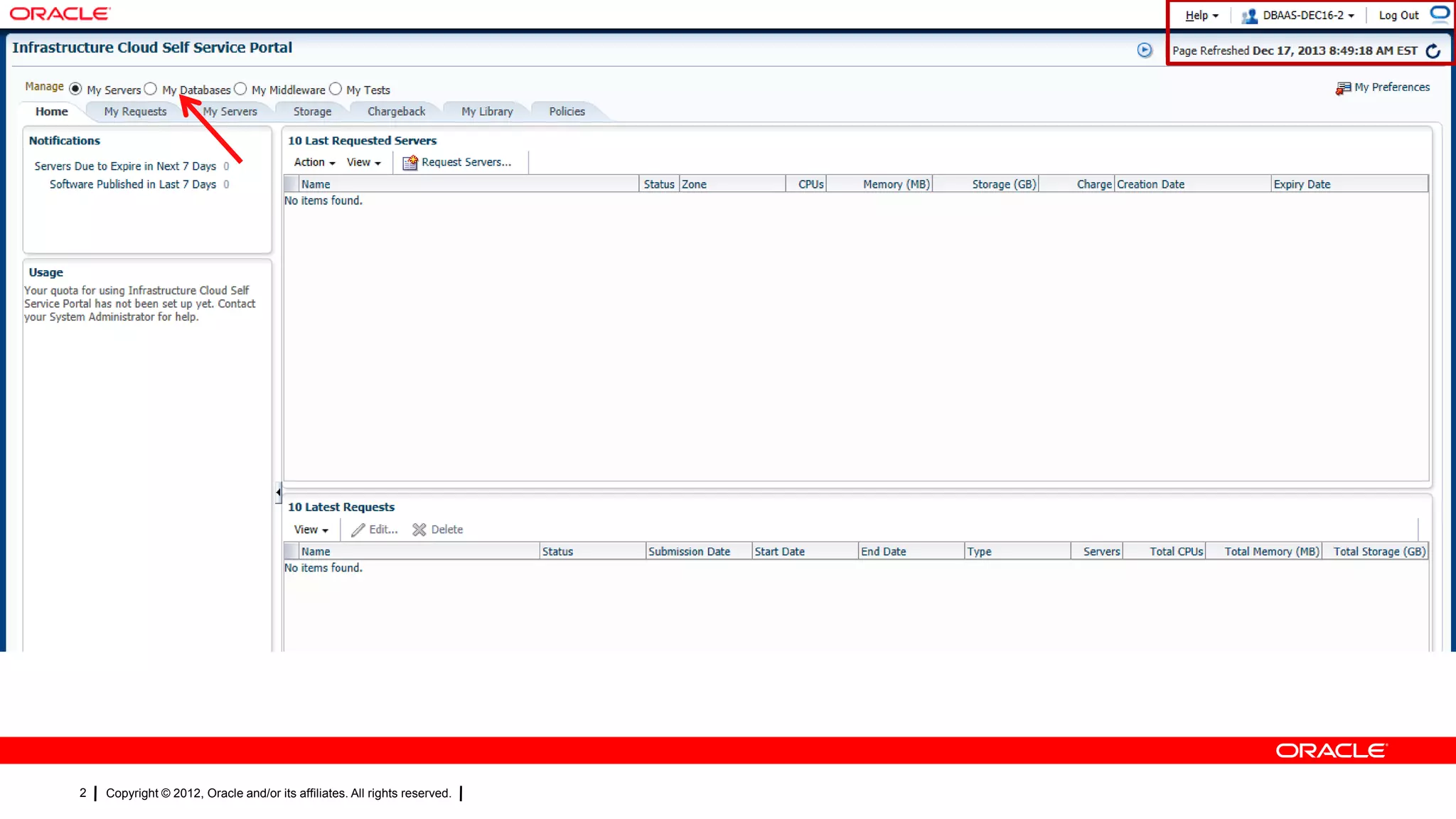Click the My Preferences icon
The width and height of the screenshot is (1456, 819).
(1343, 87)
